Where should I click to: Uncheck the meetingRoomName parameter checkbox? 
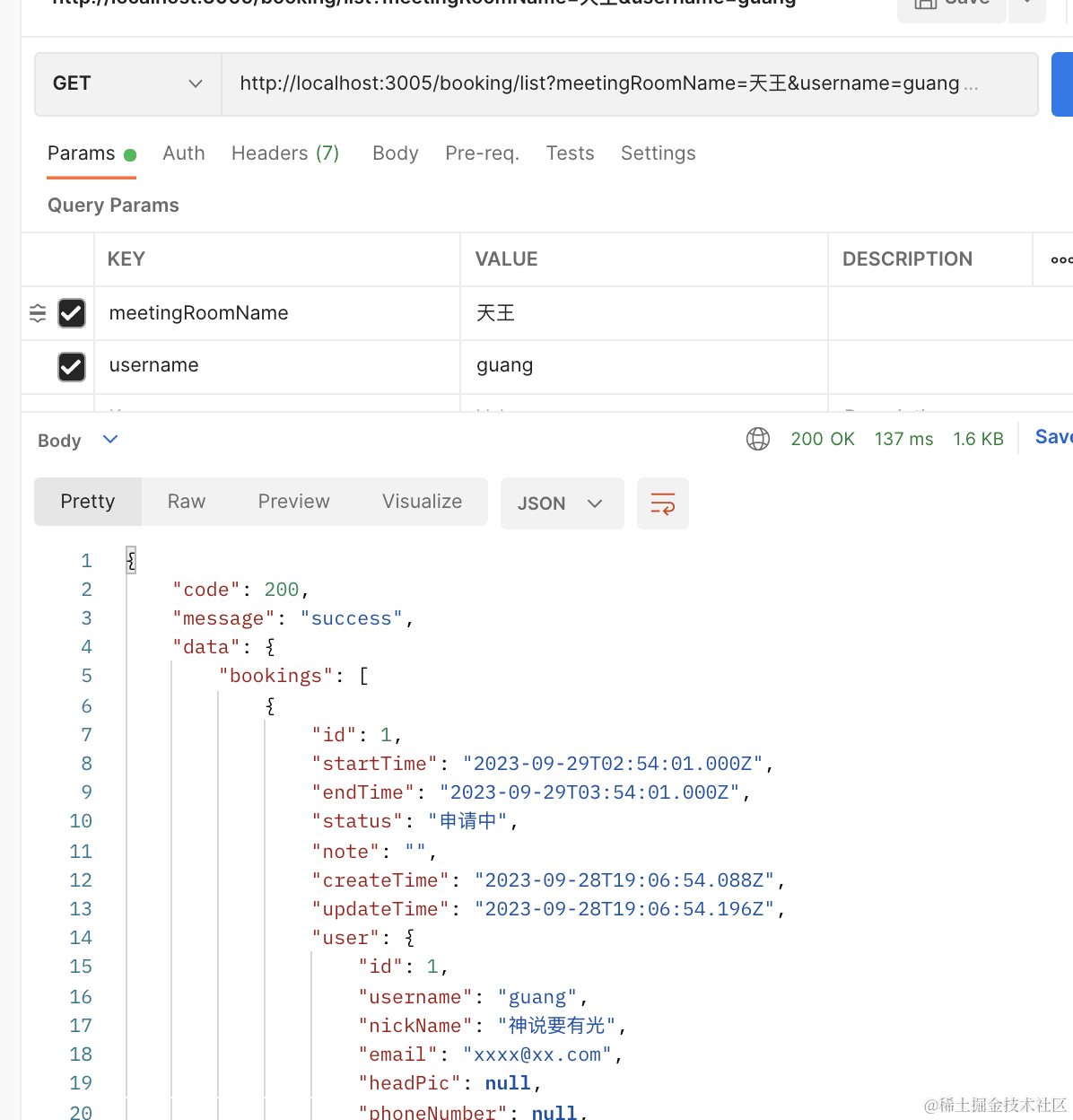point(72,313)
